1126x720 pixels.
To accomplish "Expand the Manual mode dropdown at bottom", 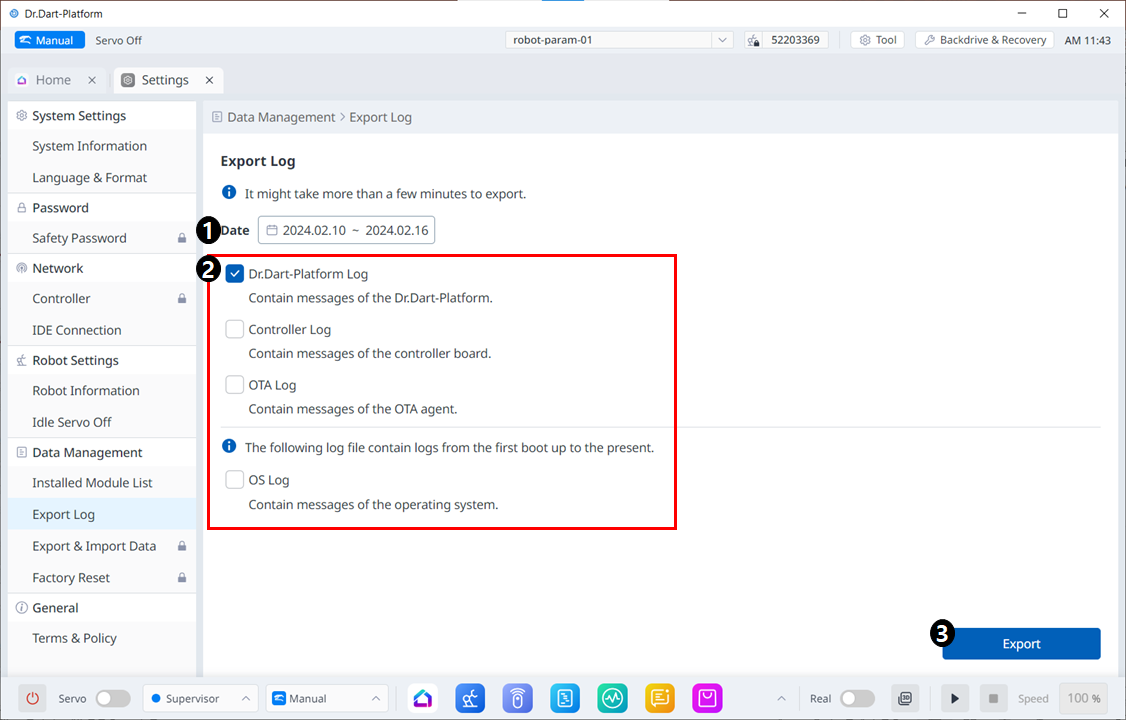I will click(x=326, y=698).
